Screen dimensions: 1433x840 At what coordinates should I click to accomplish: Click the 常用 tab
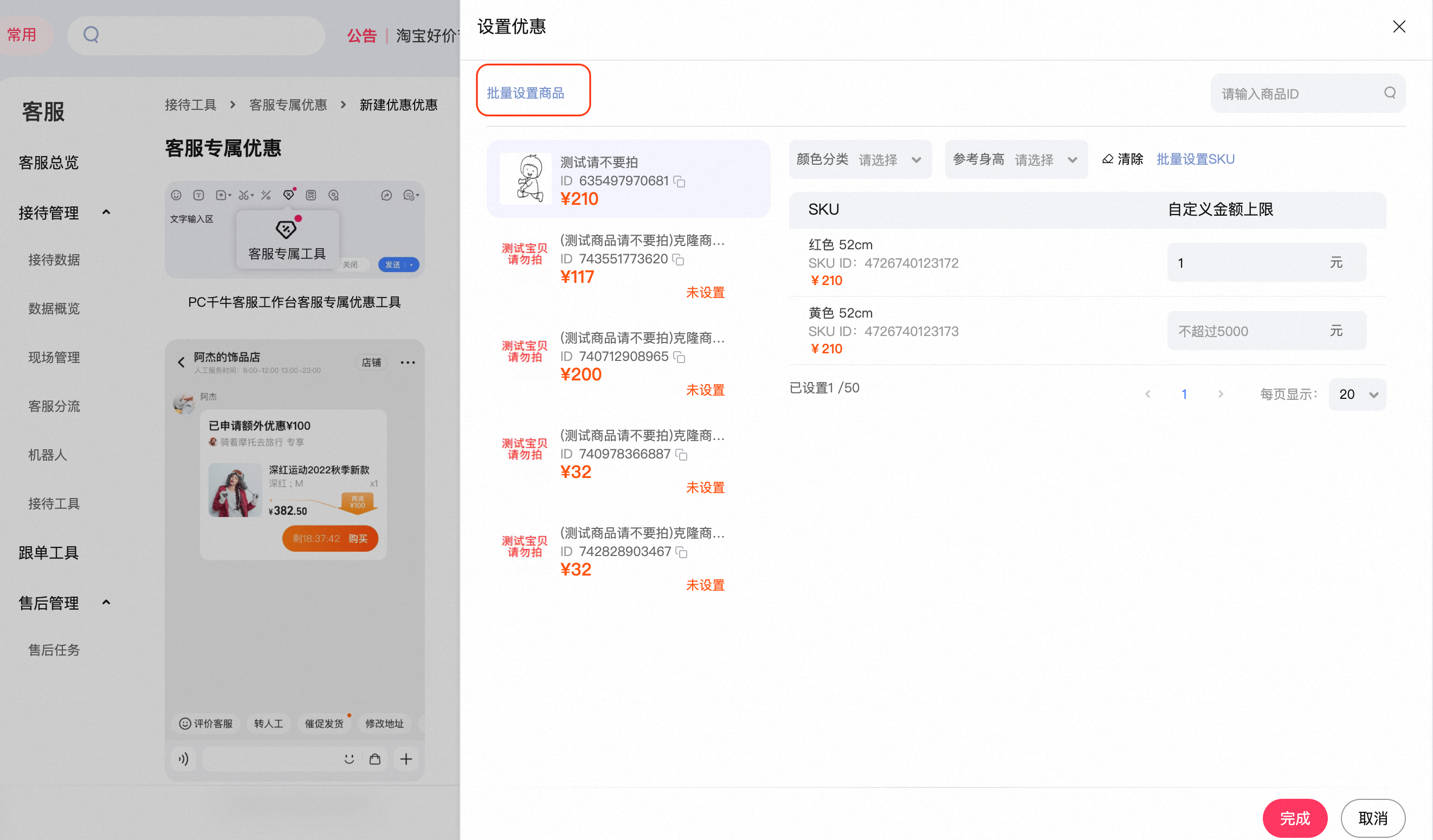point(22,35)
